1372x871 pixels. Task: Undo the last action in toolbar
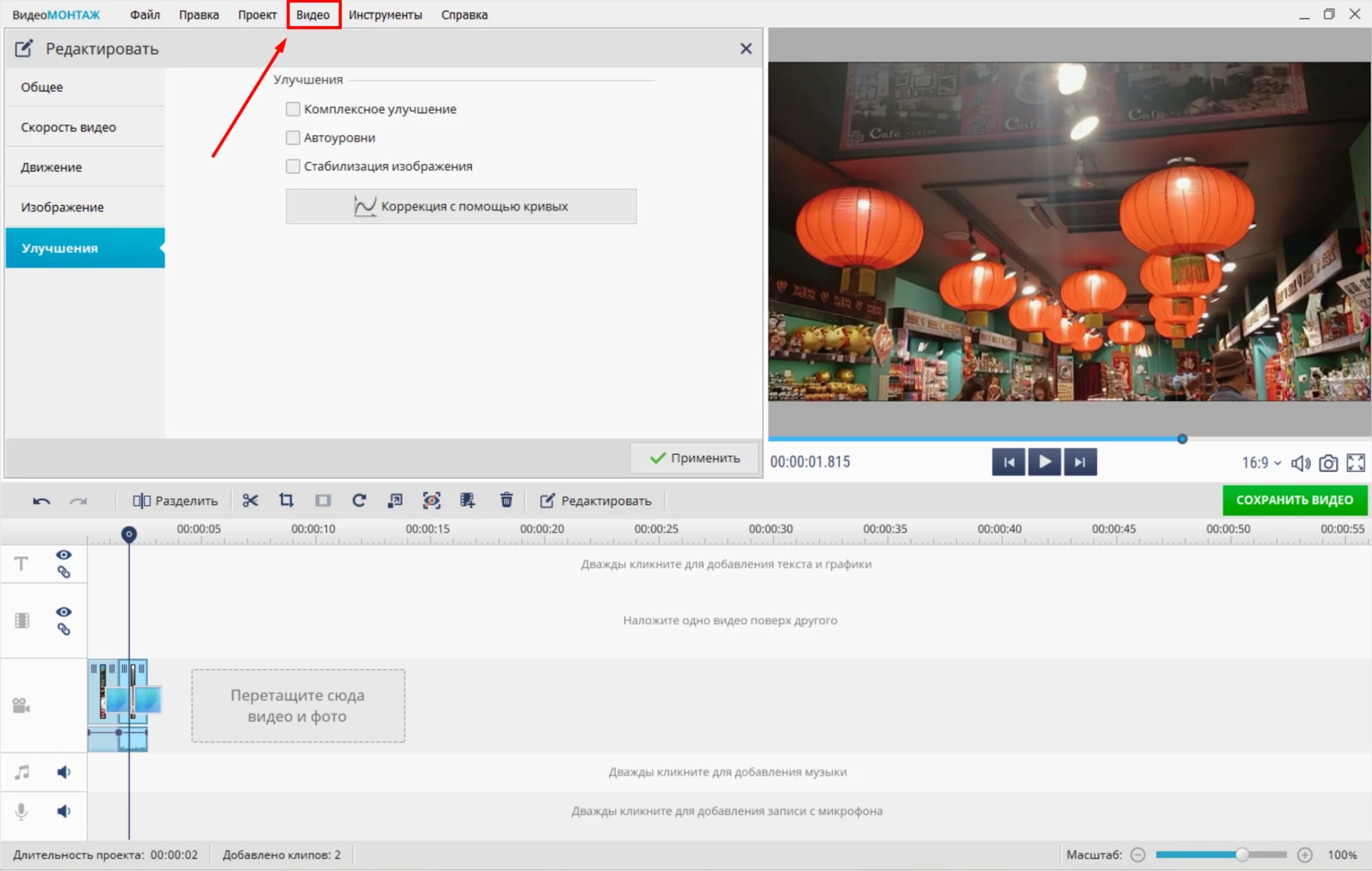tap(41, 501)
